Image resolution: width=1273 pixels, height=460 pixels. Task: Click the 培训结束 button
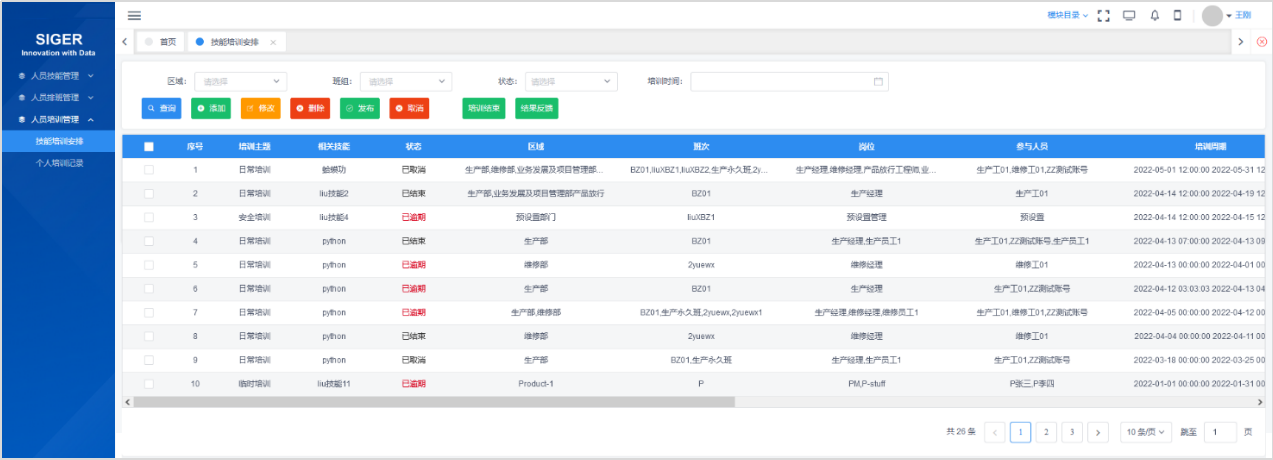tap(484, 108)
